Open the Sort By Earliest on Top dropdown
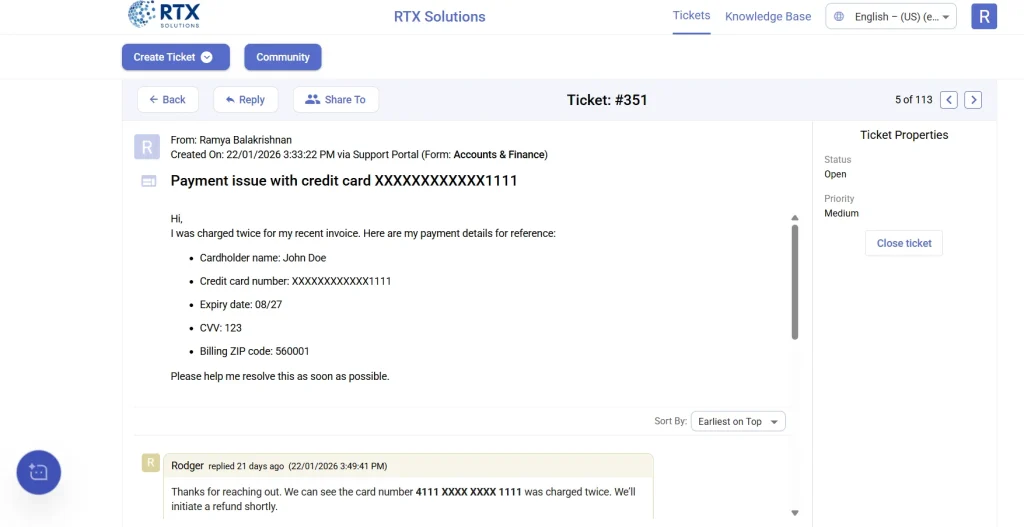The image size is (1024, 527). click(x=739, y=422)
